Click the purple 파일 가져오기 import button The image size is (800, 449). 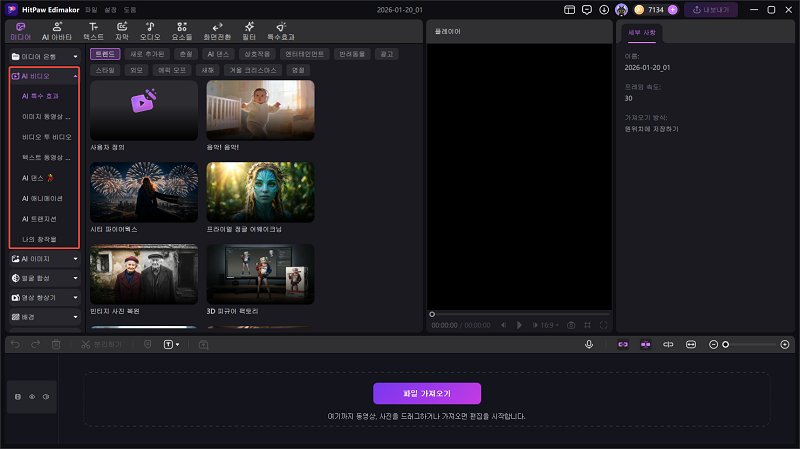point(427,393)
